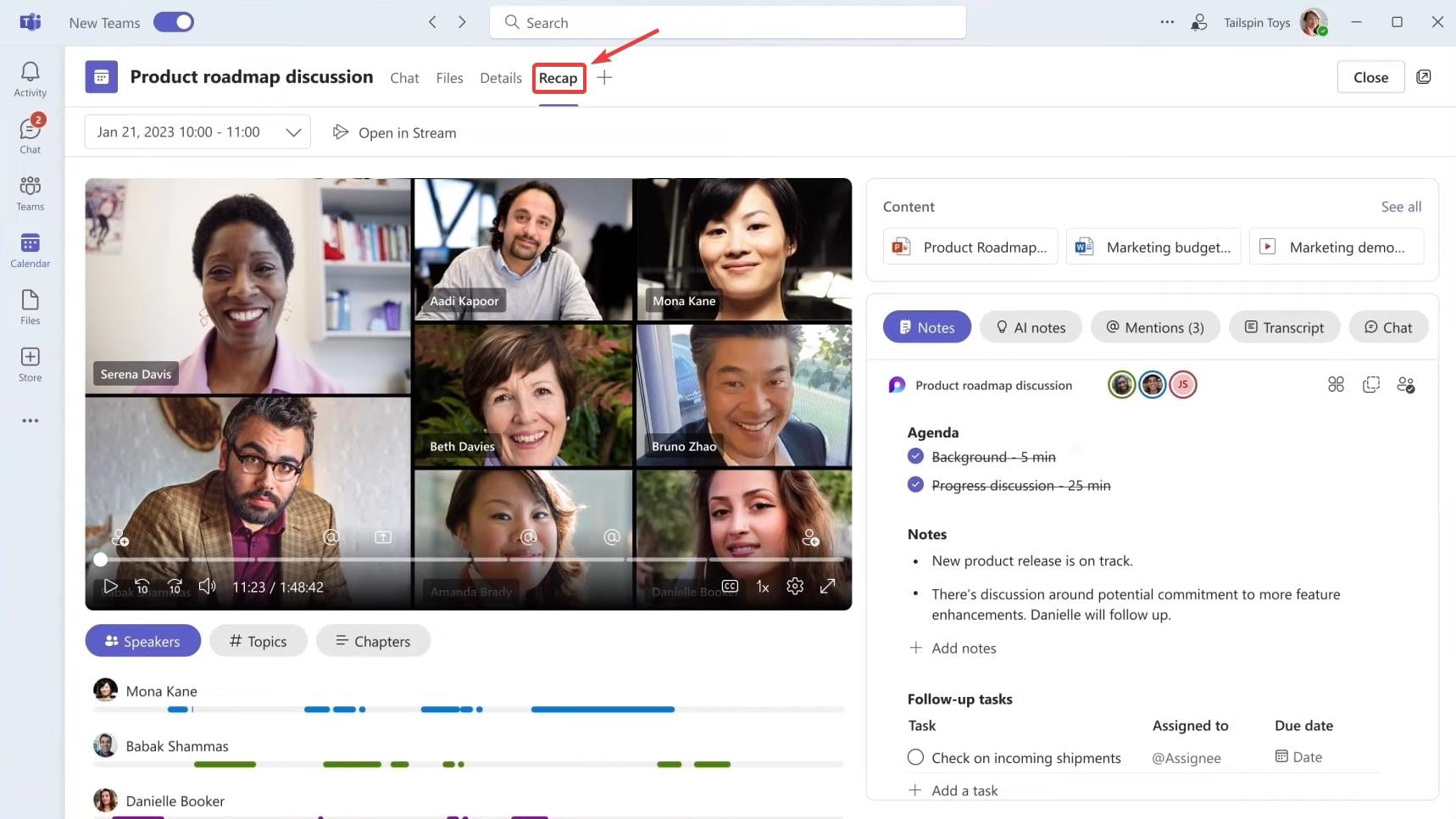Click the closed captions icon in video
The height and width of the screenshot is (819, 1456).
click(730, 587)
